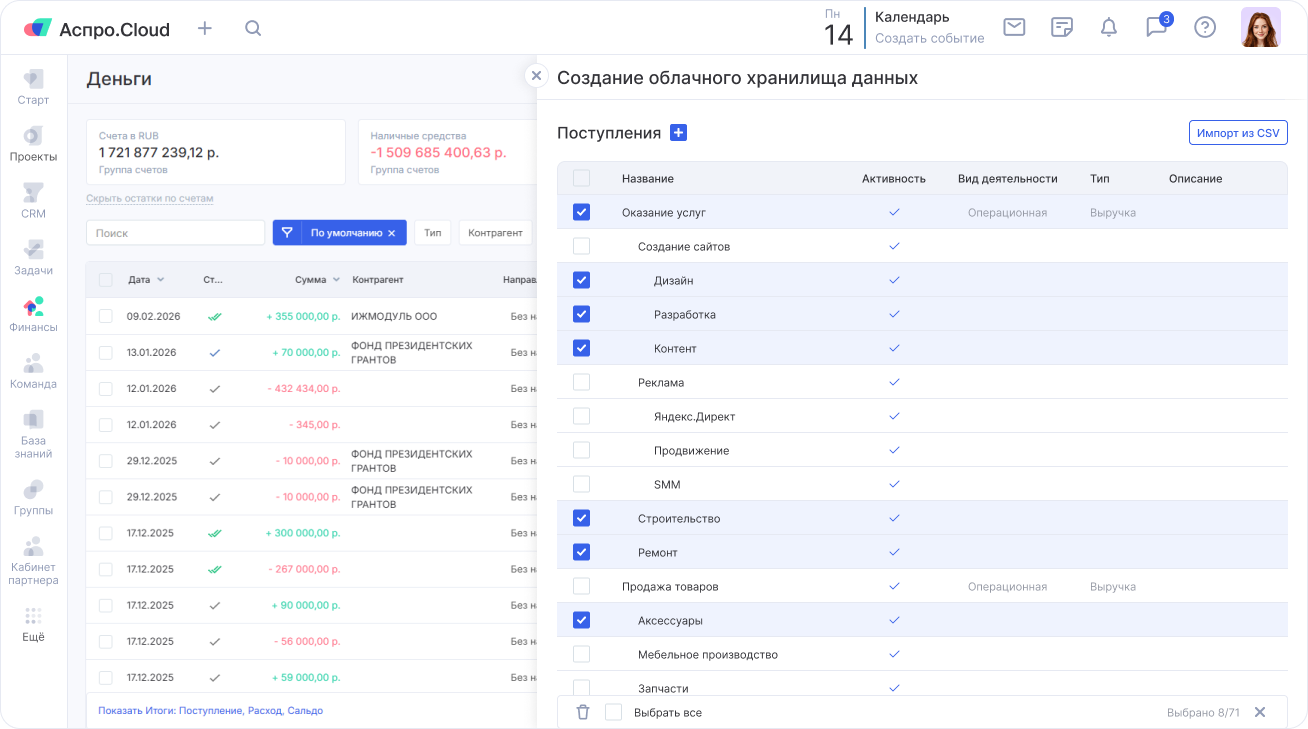Click the Поиск input field
1308x729 pixels.
175,233
